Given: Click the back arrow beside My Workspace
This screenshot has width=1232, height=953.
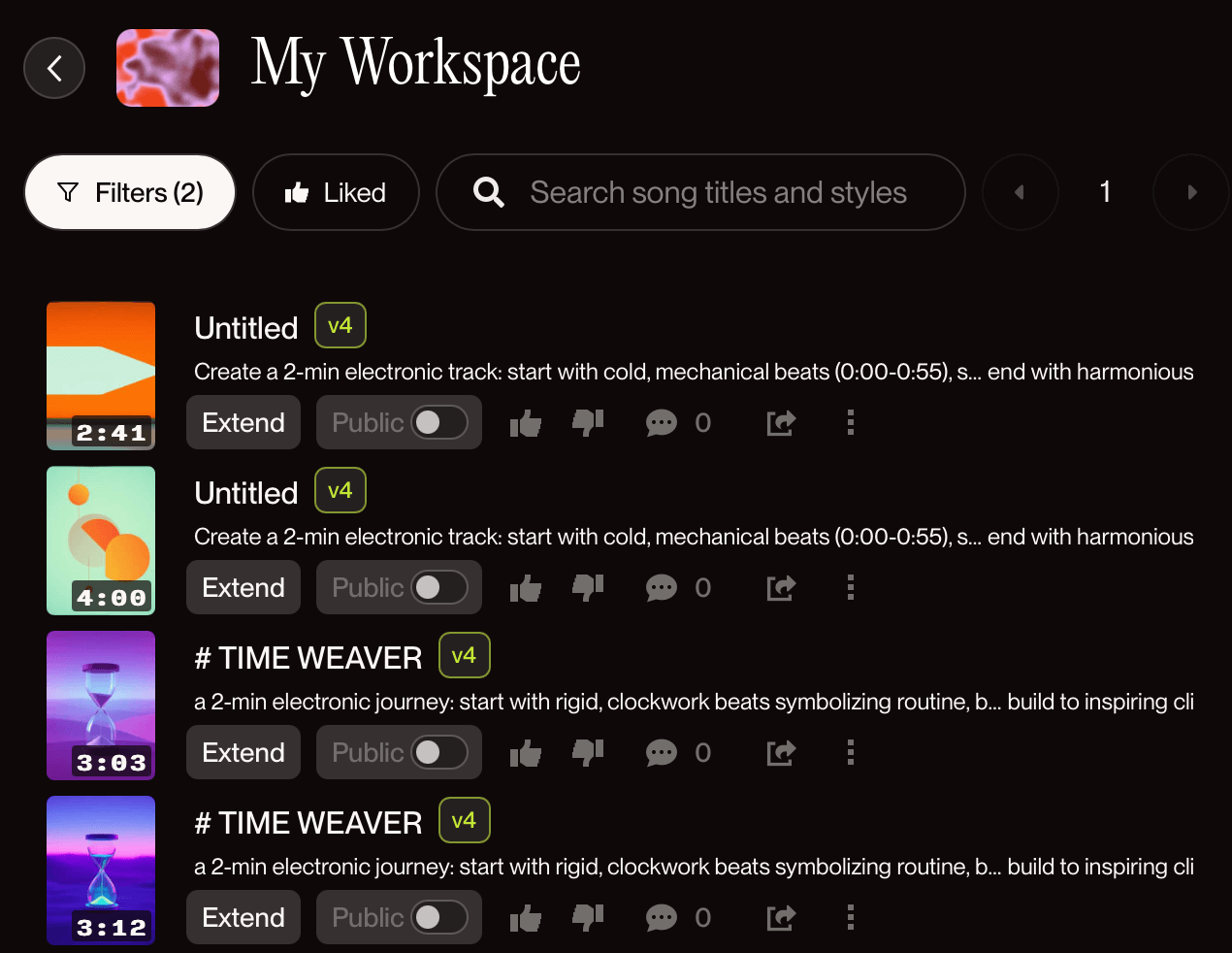Looking at the screenshot, I should click(x=54, y=68).
